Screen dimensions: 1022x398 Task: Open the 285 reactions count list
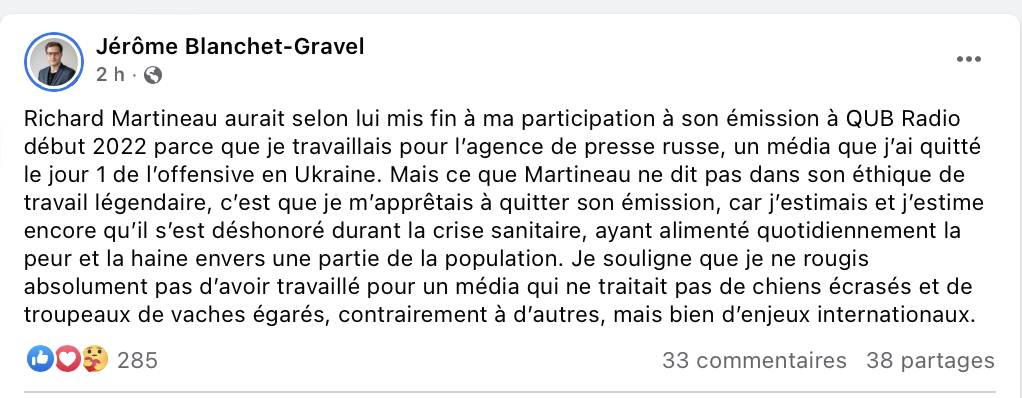(x=138, y=360)
